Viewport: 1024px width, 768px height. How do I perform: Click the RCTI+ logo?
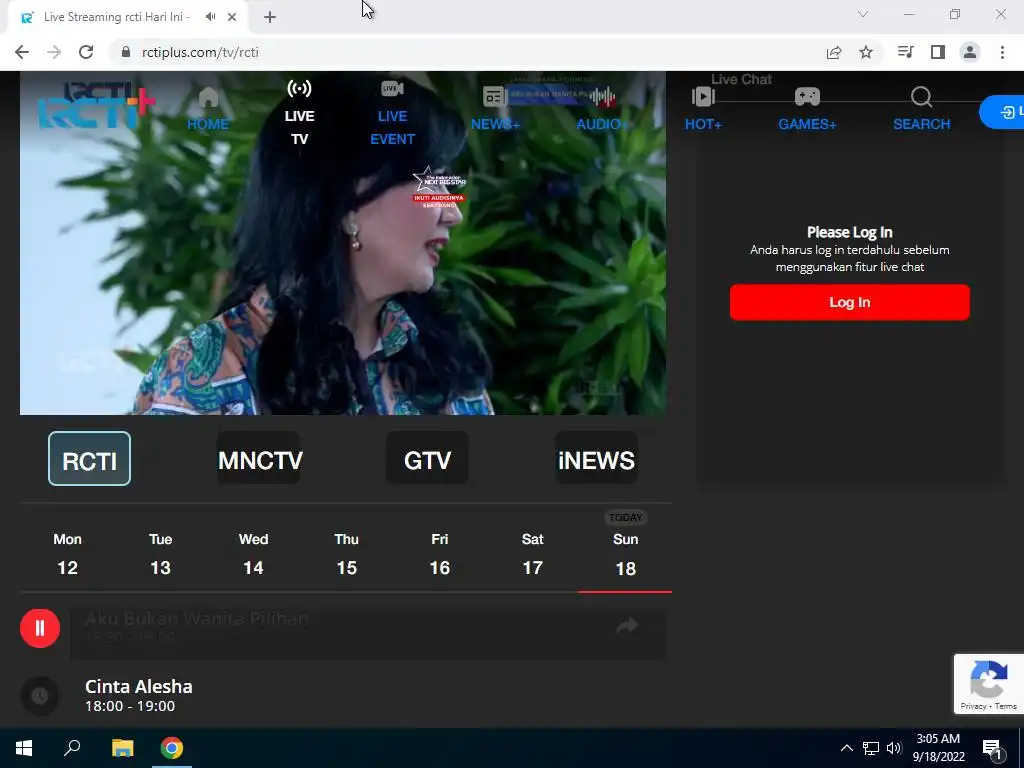97,106
